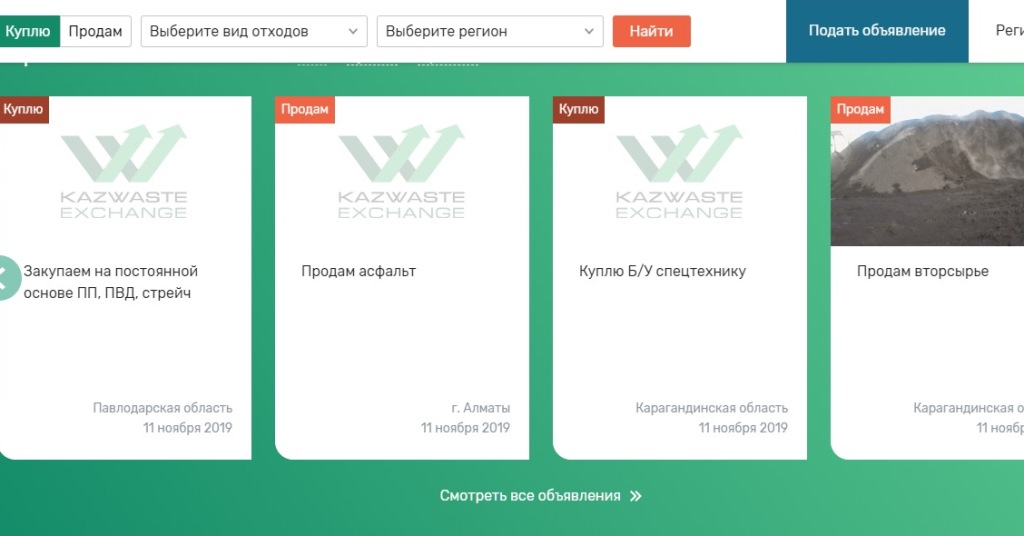Open the Подать объявление tab
The height and width of the screenshot is (536, 1024).
(876, 31)
